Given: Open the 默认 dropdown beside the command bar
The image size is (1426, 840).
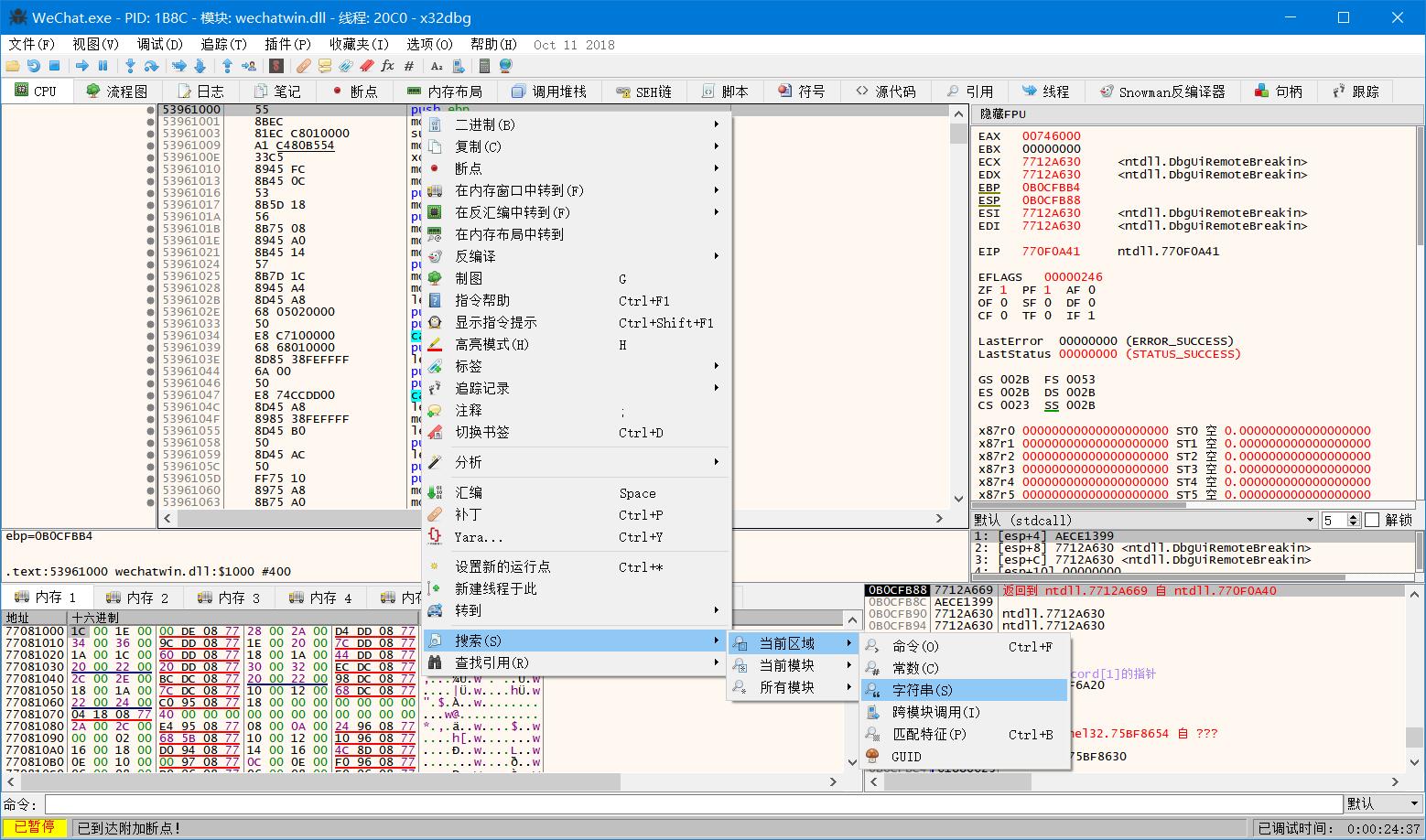Looking at the screenshot, I should [x=1382, y=803].
